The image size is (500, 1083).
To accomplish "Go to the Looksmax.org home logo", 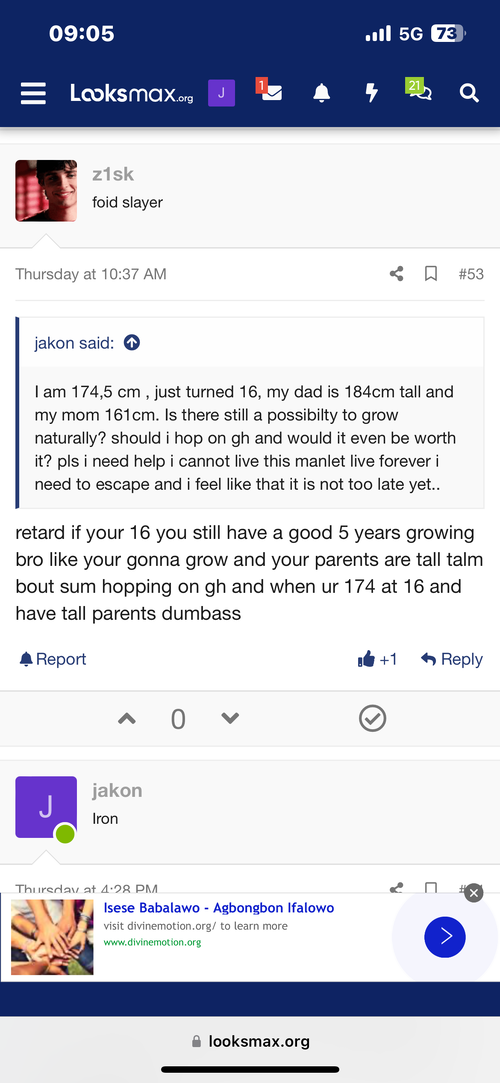I will (x=132, y=93).
